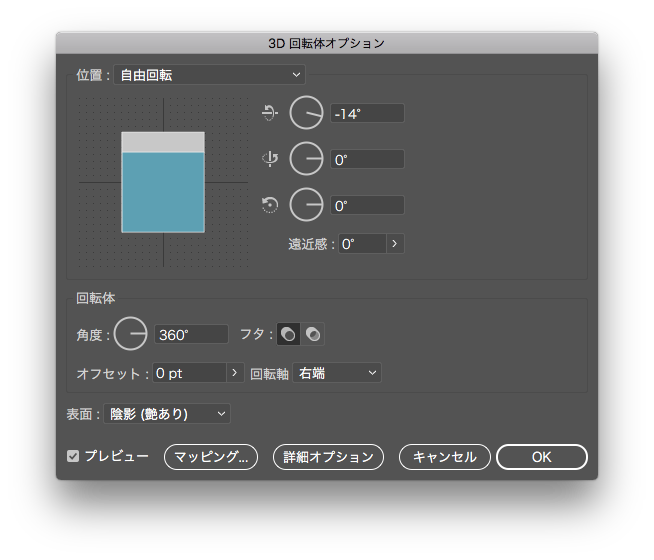654x560 pixels.
Task: Click the 回転軸 label
Action: pos(269,374)
